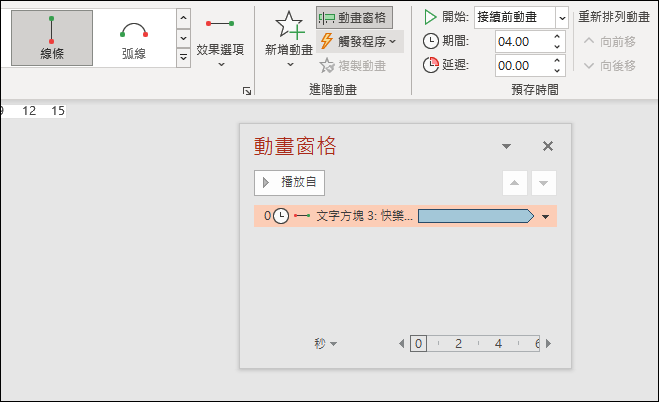This screenshot has width=659, height=402.
Task: Click the 0 marker on the timeline
Action: coord(418,344)
